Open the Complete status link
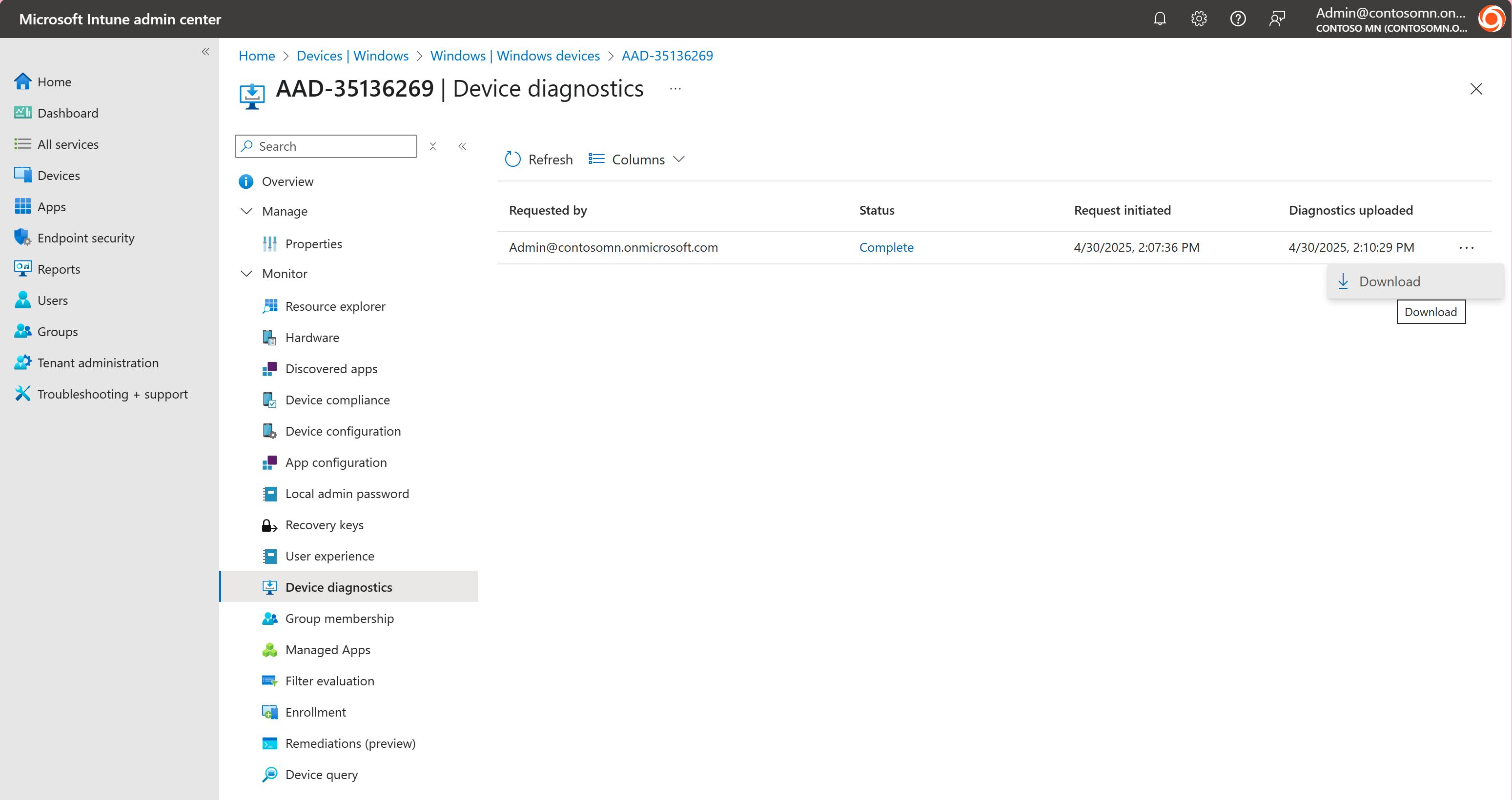Image resolution: width=1512 pixels, height=800 pixels. click(886, 247)
